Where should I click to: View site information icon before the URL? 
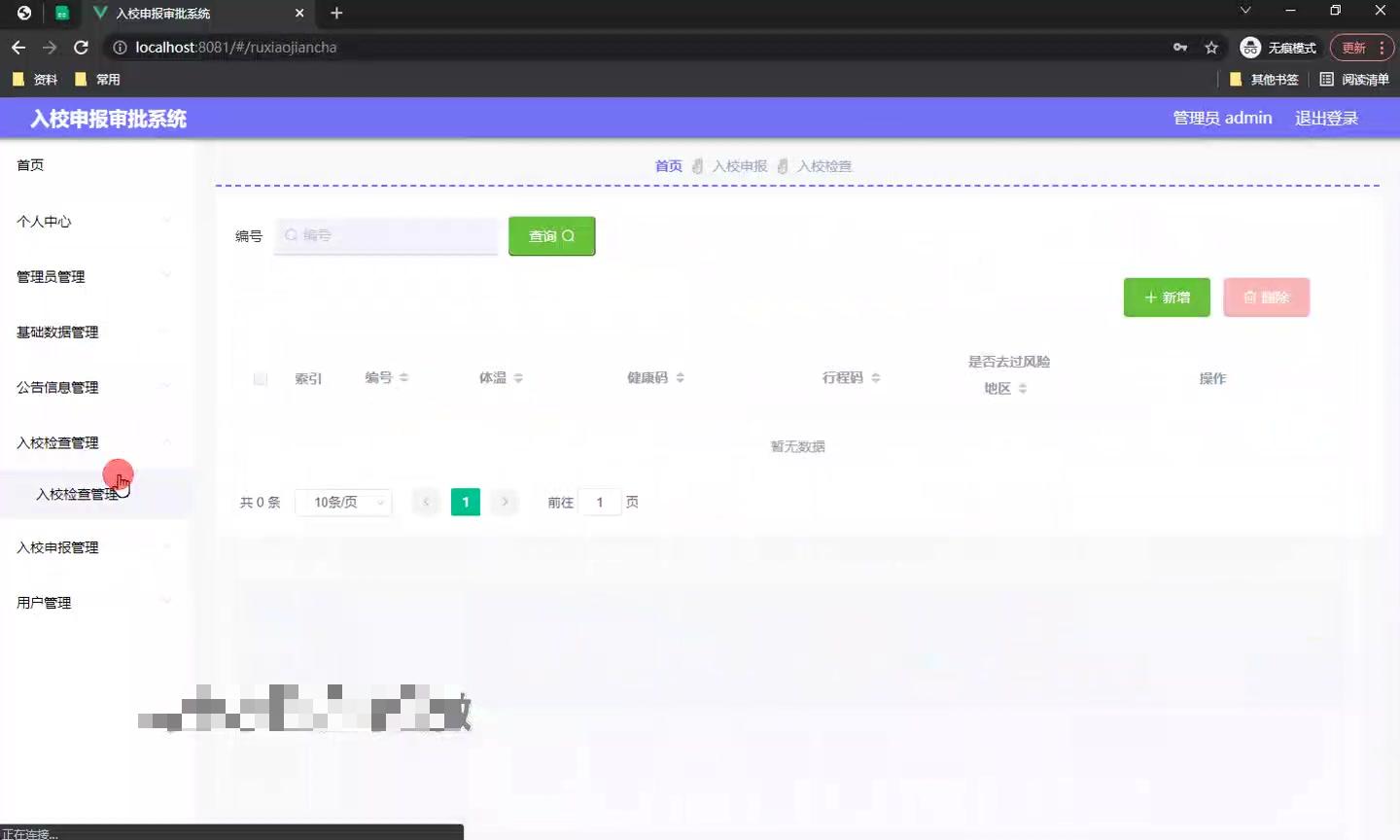coord(120,47)
